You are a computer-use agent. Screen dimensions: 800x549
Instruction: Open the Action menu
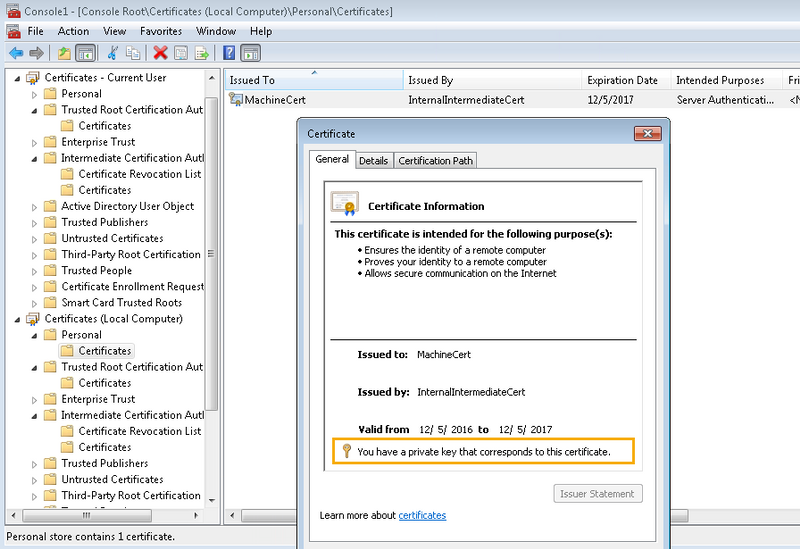coord(73,31)
